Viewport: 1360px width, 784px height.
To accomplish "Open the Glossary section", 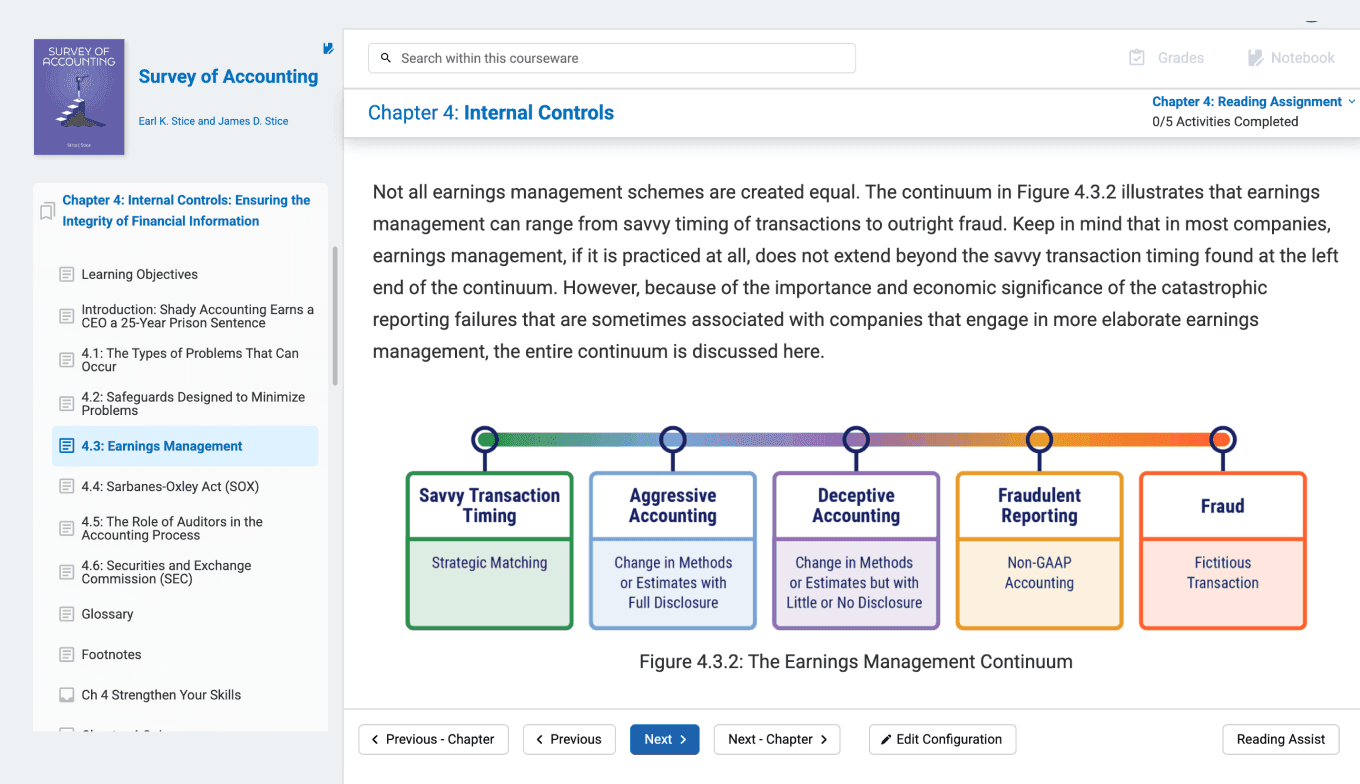I will [107, 614].
